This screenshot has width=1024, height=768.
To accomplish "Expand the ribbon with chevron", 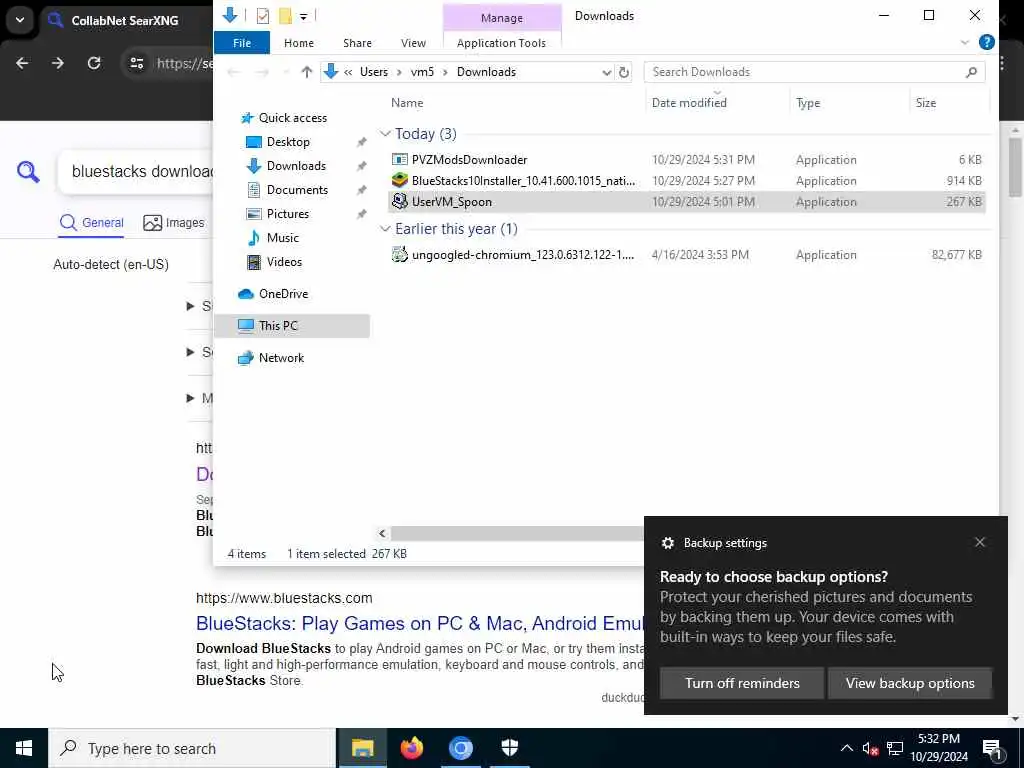I will [965, 42].
